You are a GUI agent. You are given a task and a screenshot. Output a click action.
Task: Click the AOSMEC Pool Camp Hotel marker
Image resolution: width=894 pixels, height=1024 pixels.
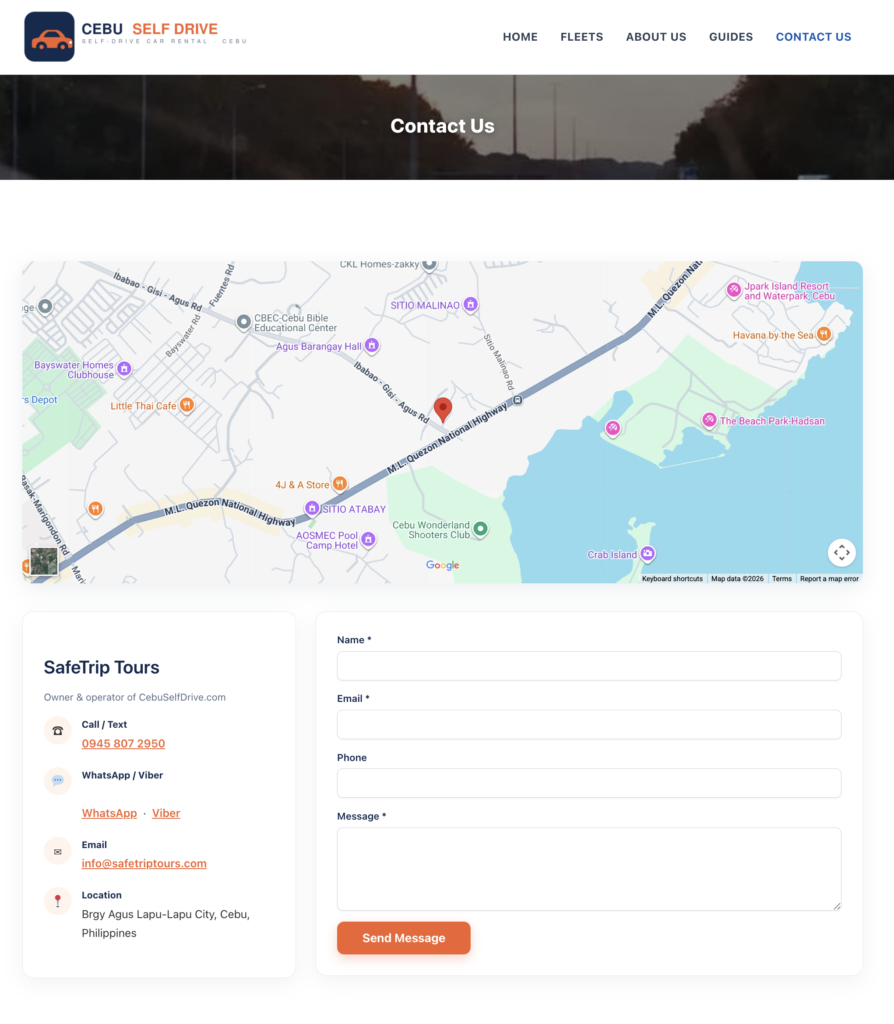click(x=368, y=539)
